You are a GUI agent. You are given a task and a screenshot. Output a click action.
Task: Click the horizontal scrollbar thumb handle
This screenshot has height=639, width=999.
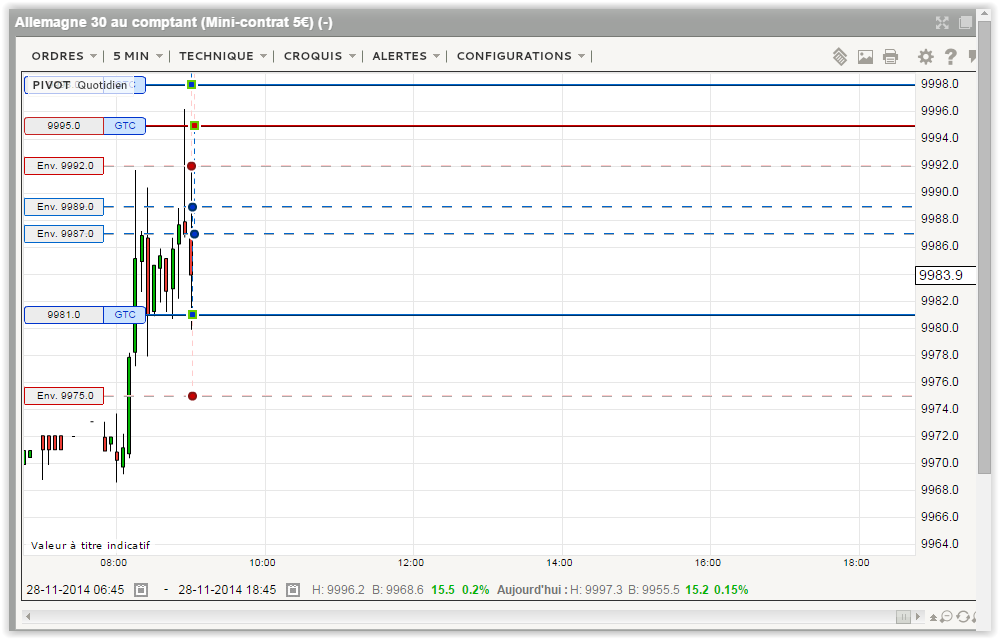coord(903,616)
